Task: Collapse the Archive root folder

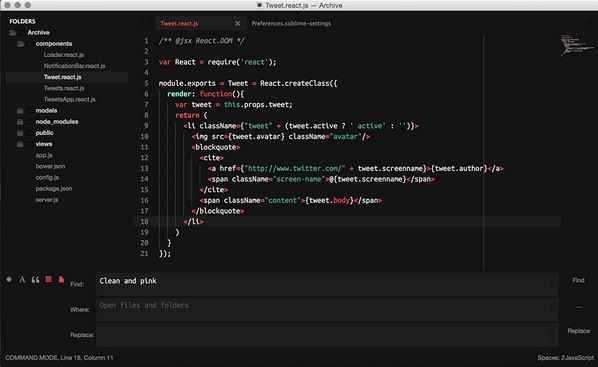Action: 13,33
